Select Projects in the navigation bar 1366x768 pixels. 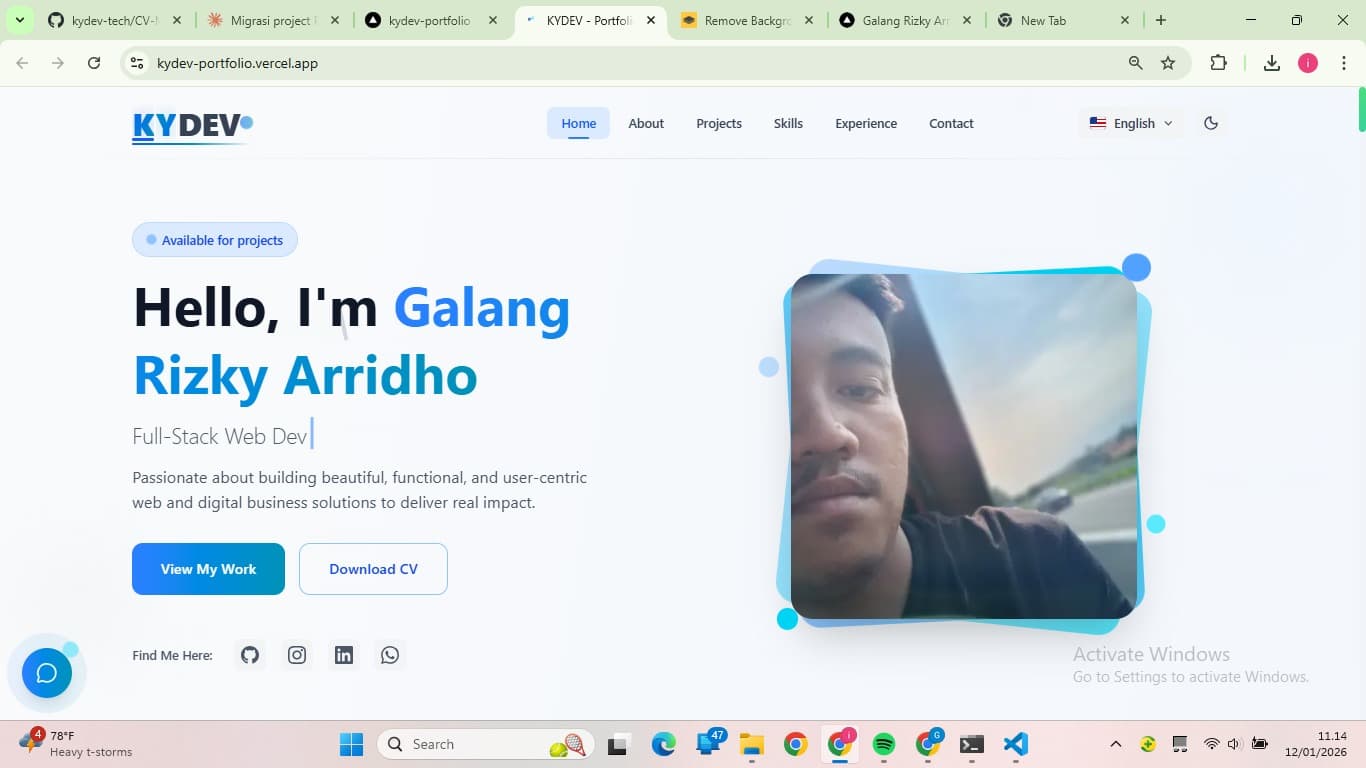pos(718,123)
